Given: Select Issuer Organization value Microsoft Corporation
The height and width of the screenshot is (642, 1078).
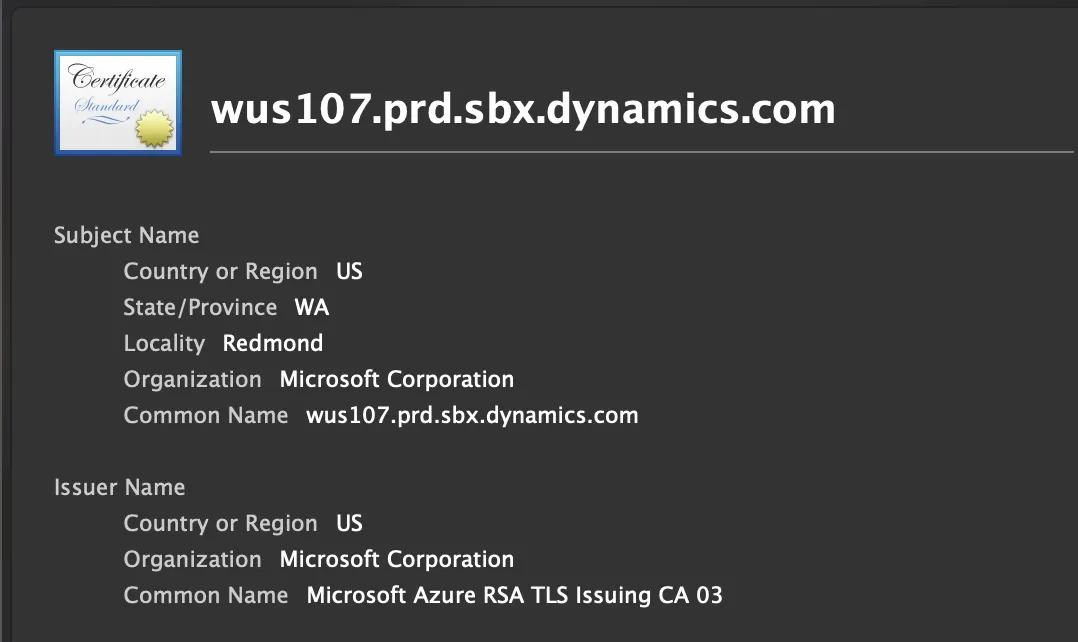Looking at the screenshot, I should [397, 560].
